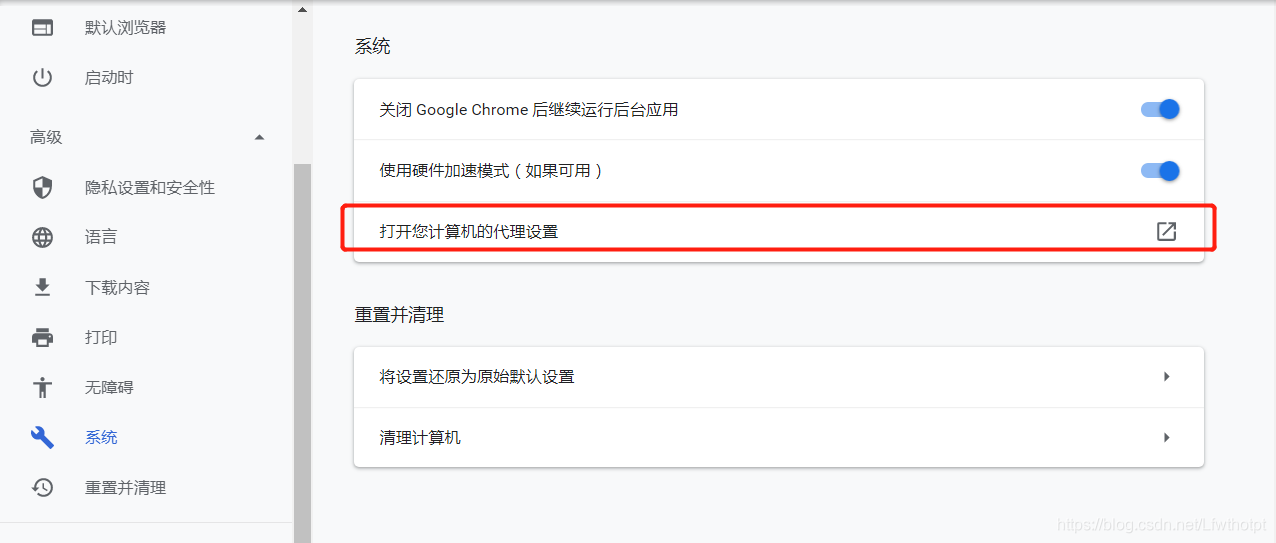
Task: Click the default browser icon in sidebar
Action: [42, 28]
